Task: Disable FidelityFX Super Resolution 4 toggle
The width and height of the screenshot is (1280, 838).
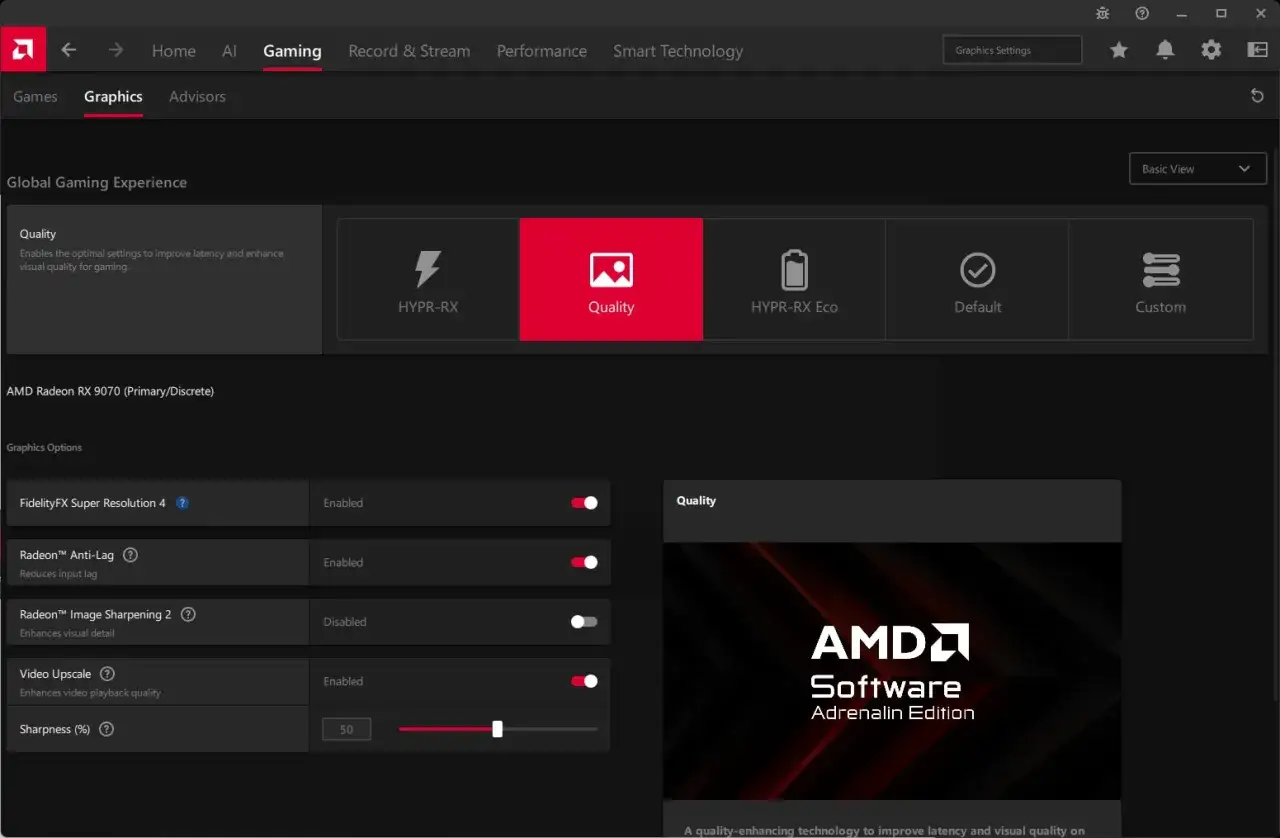Action: click(x=584, y=503)
